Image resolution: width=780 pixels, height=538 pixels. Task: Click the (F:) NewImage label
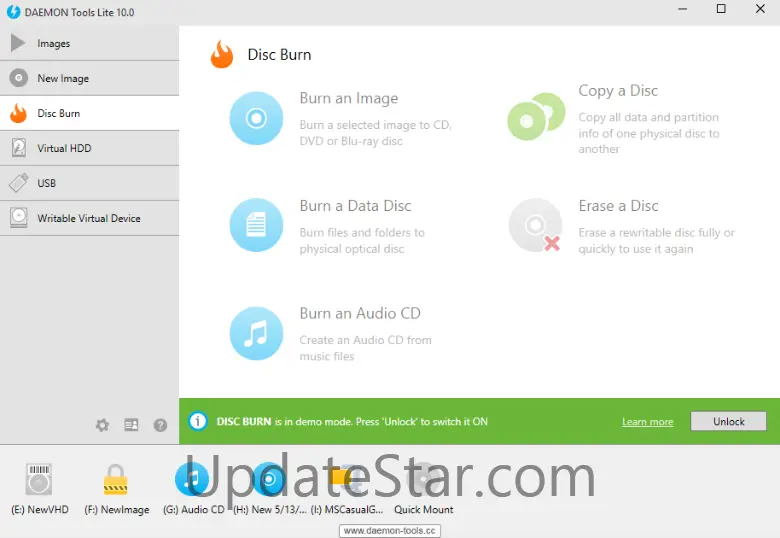117,510
